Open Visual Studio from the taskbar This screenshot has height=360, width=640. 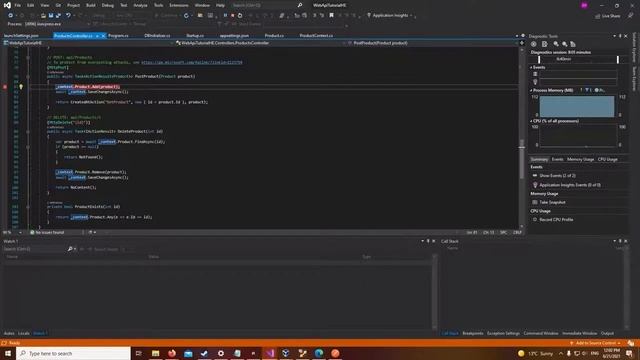[x=269, y=353]
